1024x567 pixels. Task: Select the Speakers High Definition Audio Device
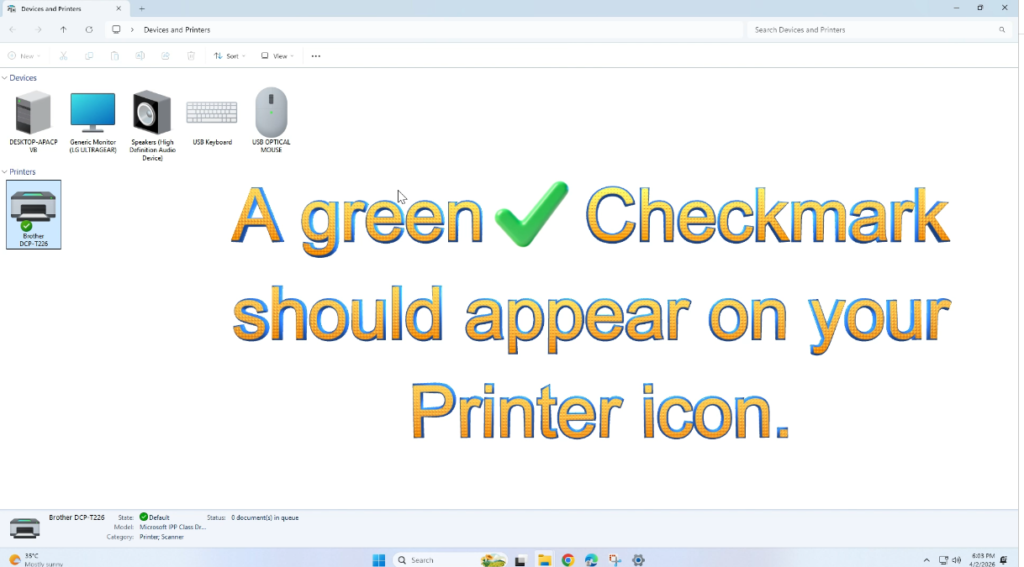pos(152,125)
